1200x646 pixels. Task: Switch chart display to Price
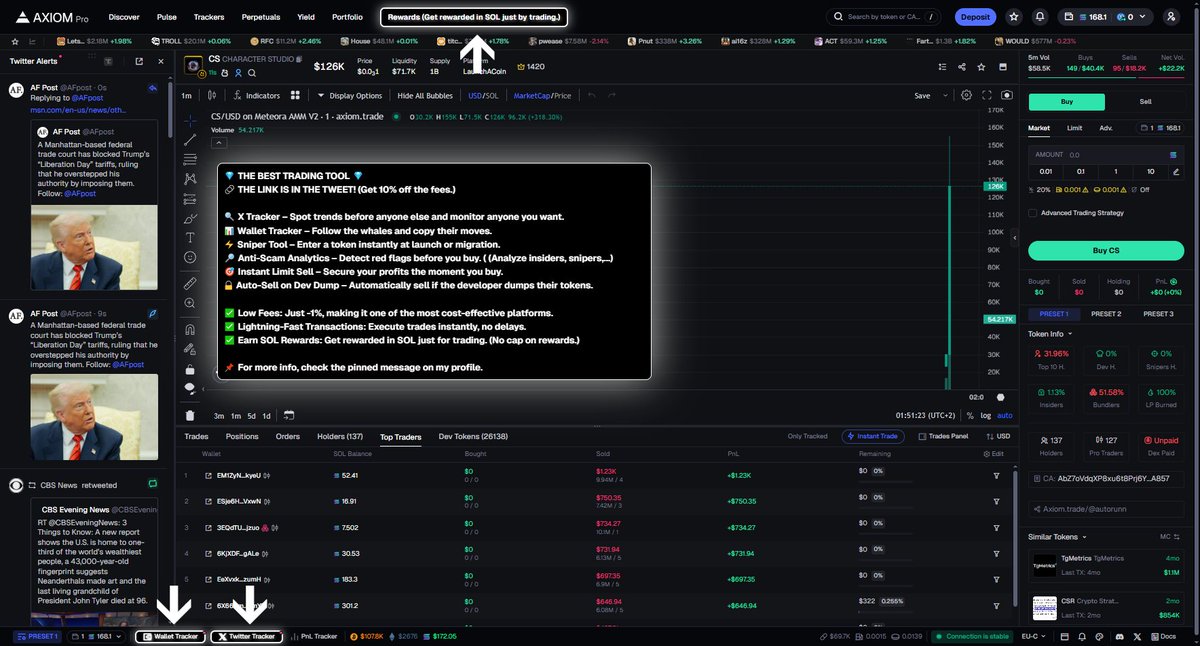[x=562, y=96]
